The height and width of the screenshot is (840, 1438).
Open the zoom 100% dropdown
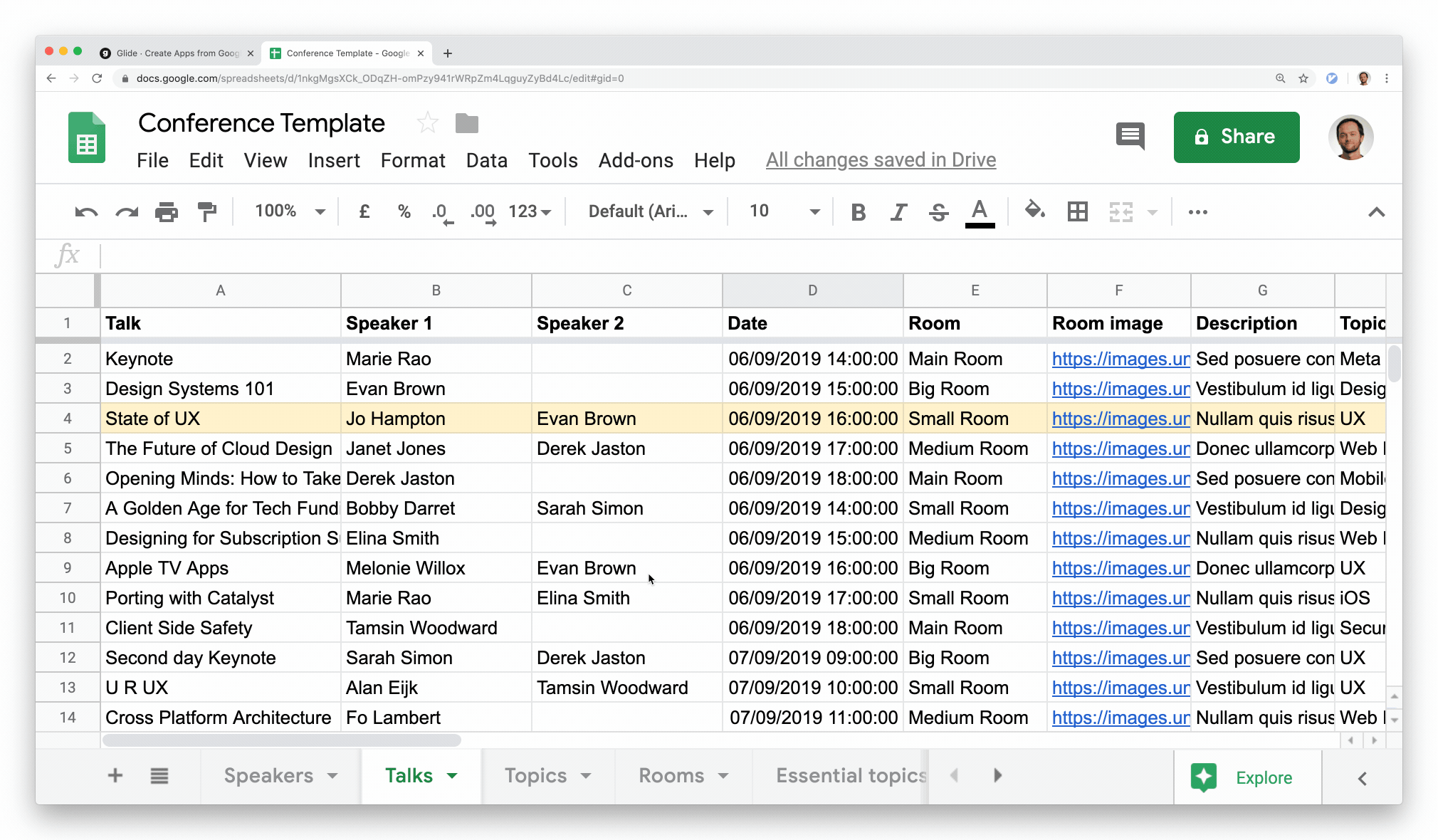tap(290, 211)
